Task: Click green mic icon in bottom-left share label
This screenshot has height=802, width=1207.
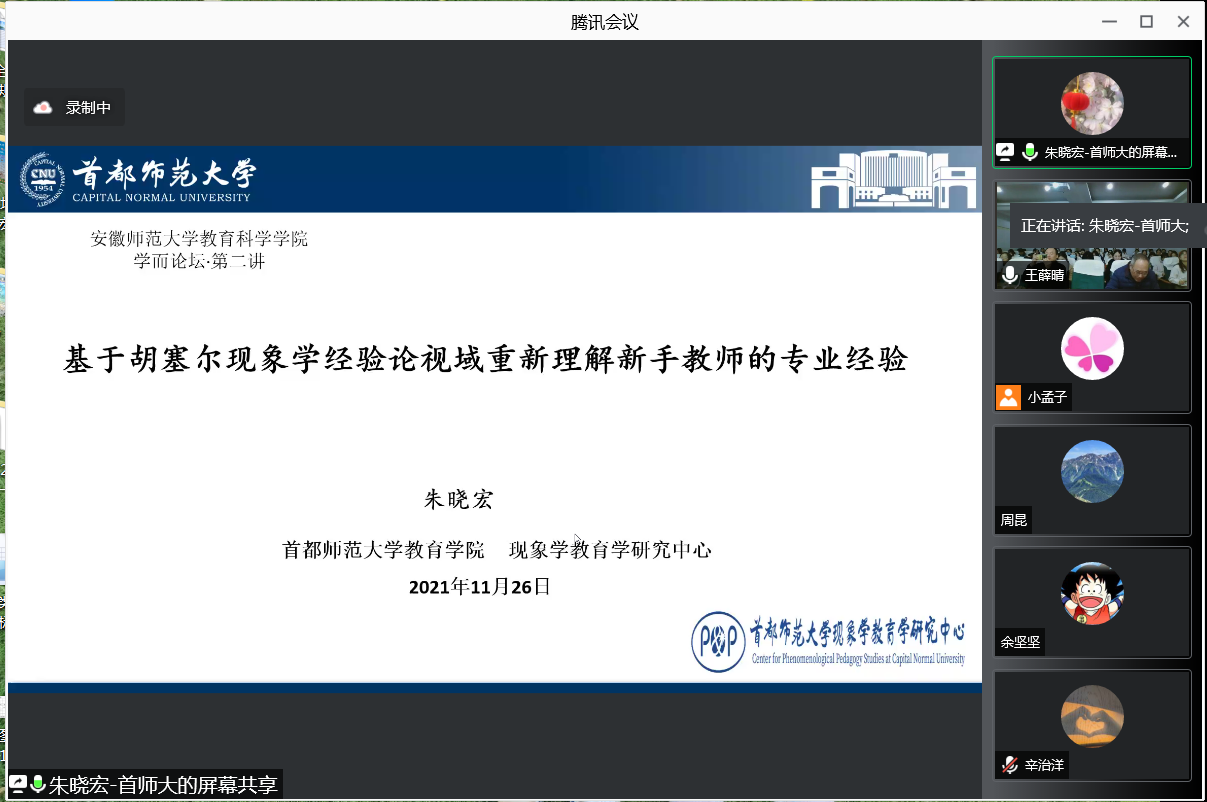Action: 38,784
